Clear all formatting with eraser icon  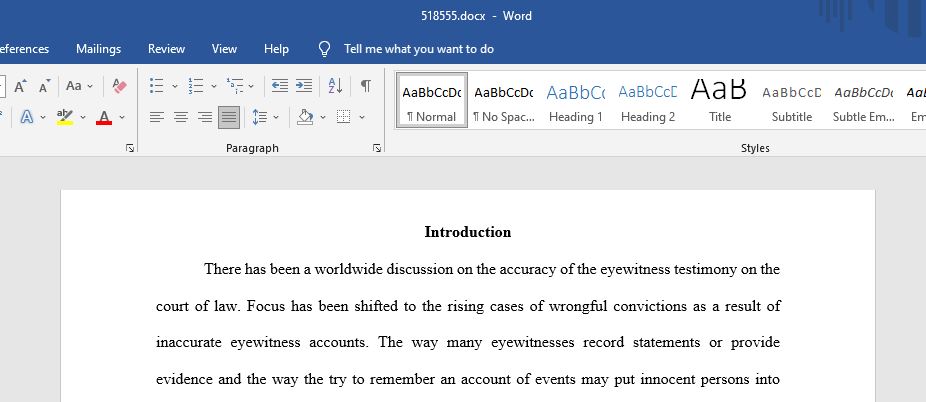tap(119, 86)
